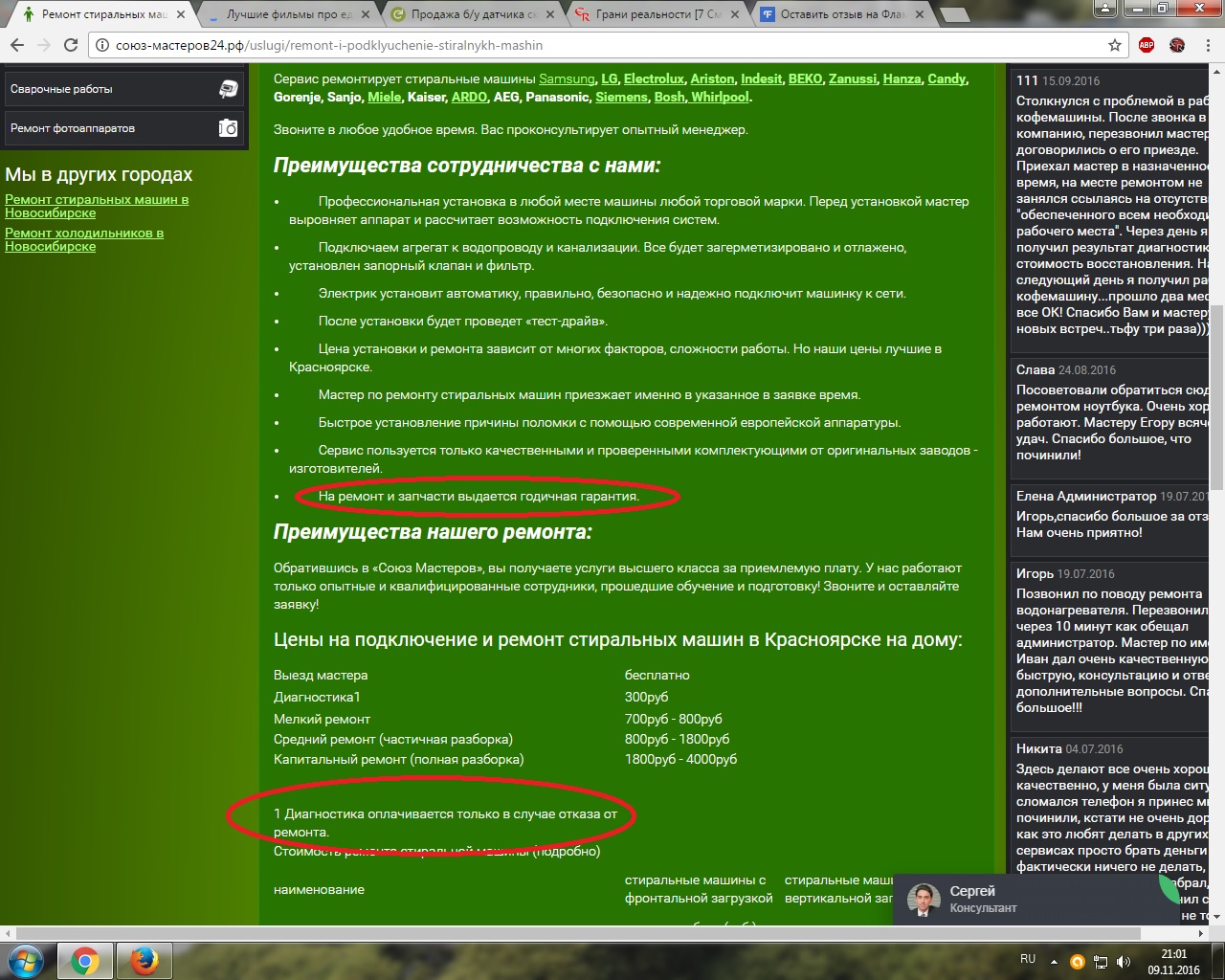Image resolution: width=1225 pixels, height=980 pixels.
Task: Close the 'Продажа б/у датчика' tab
Action: [x=550, y=14]
